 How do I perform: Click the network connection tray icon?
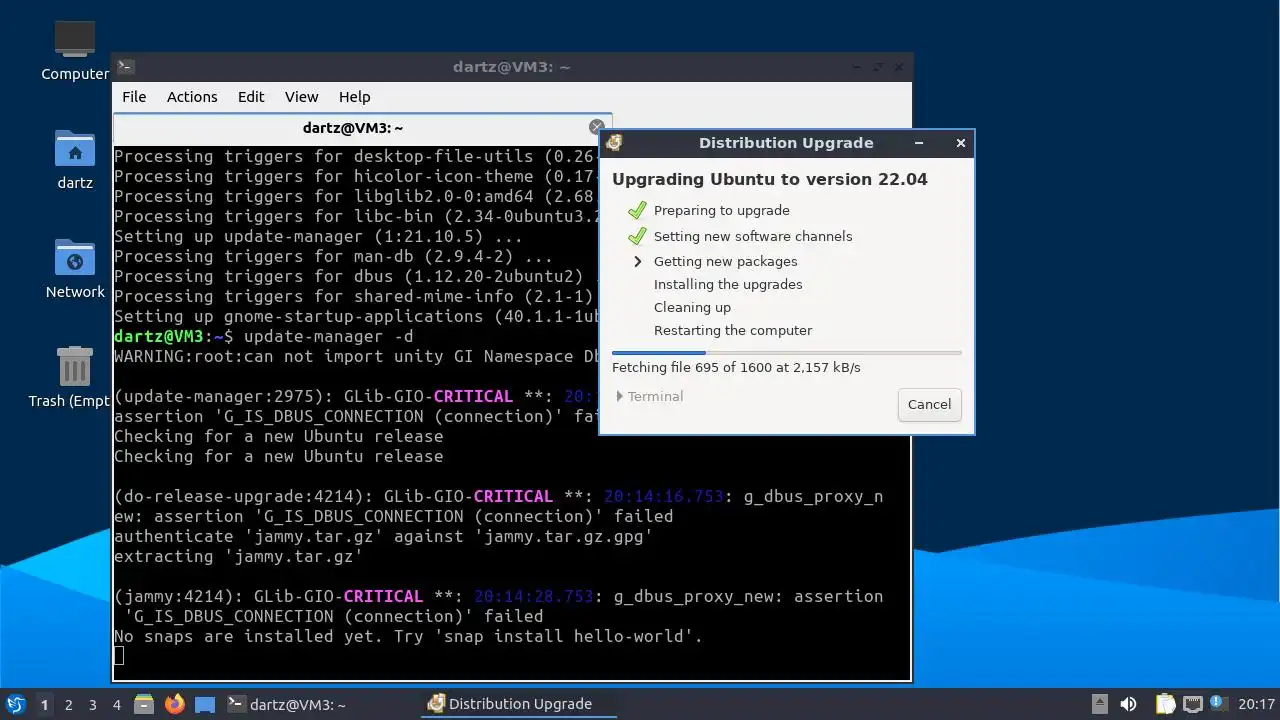coord(1192,704)
